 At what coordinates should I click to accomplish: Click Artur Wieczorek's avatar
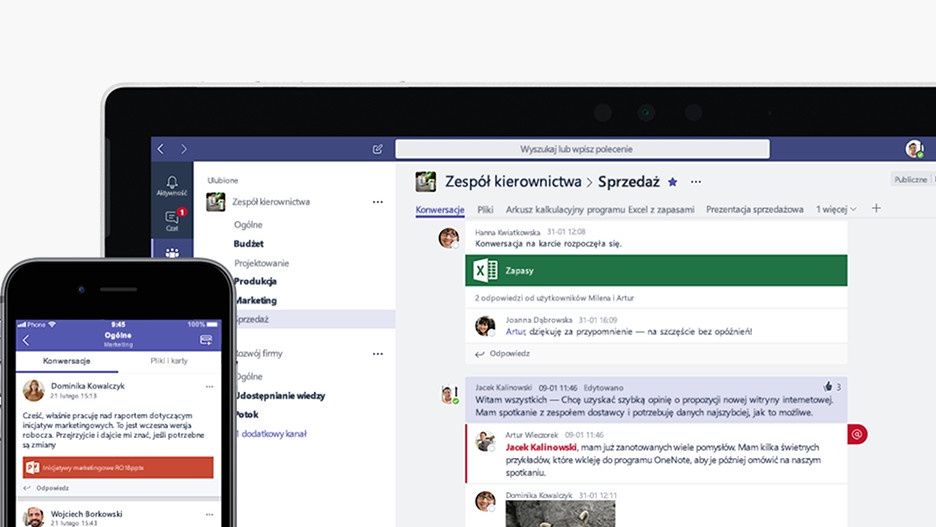point(485,441)
